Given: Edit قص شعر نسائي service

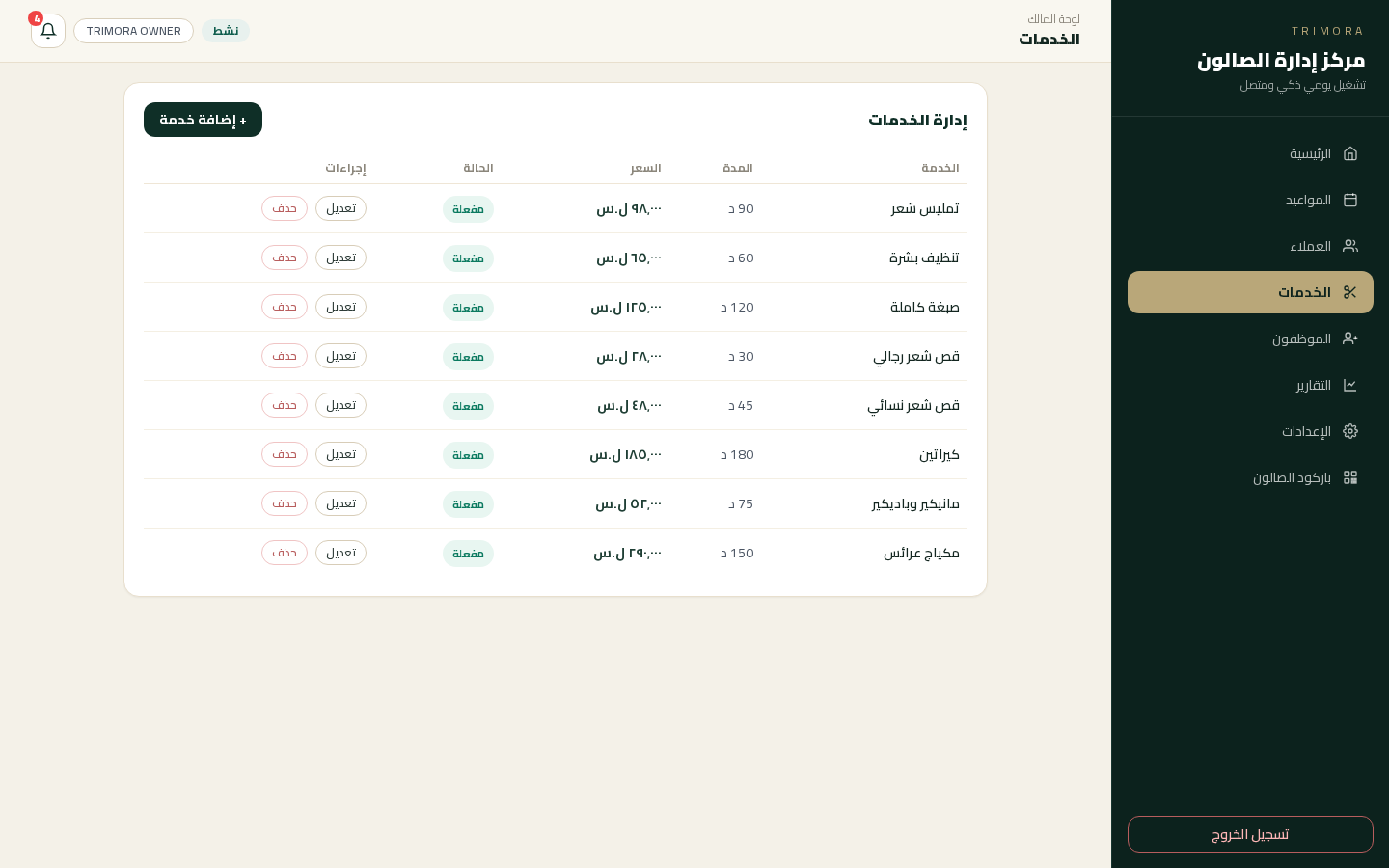Looking at the screenshot, I should (x=340, y=405).
